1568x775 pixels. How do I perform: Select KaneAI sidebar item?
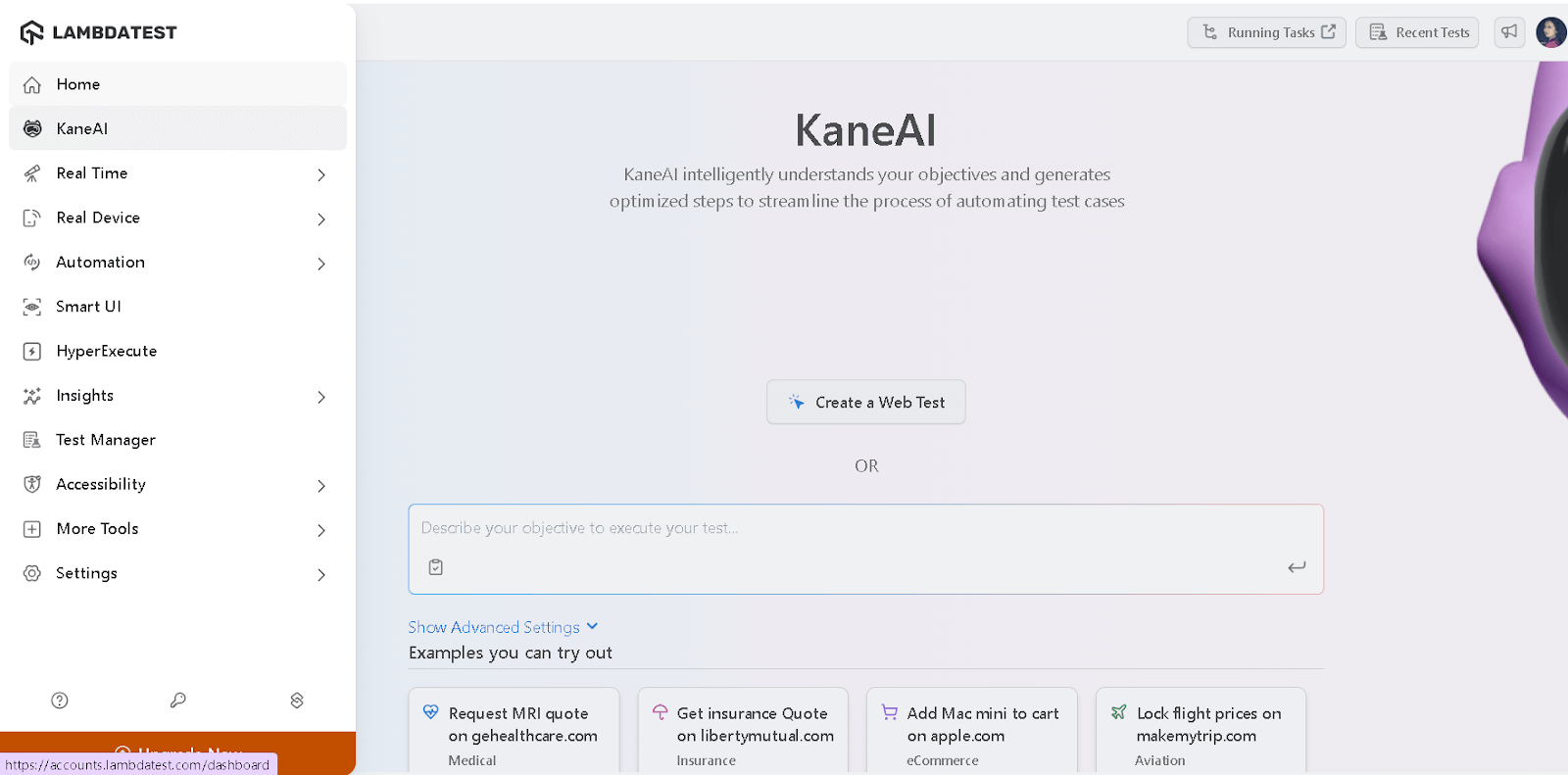[177, 128]
